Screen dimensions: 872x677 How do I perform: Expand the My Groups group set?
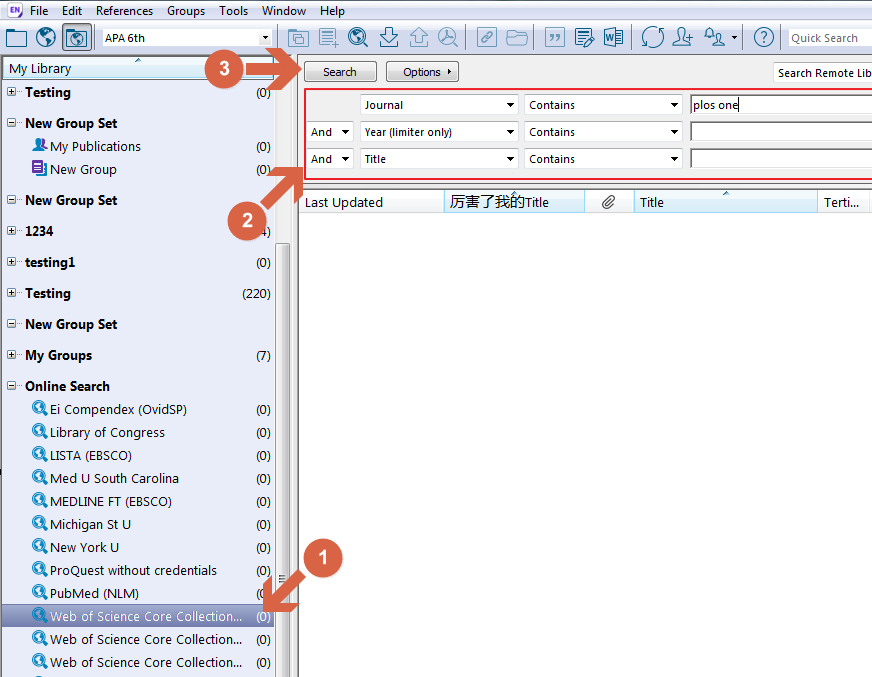pyautogui.click(x=11, y=354)
